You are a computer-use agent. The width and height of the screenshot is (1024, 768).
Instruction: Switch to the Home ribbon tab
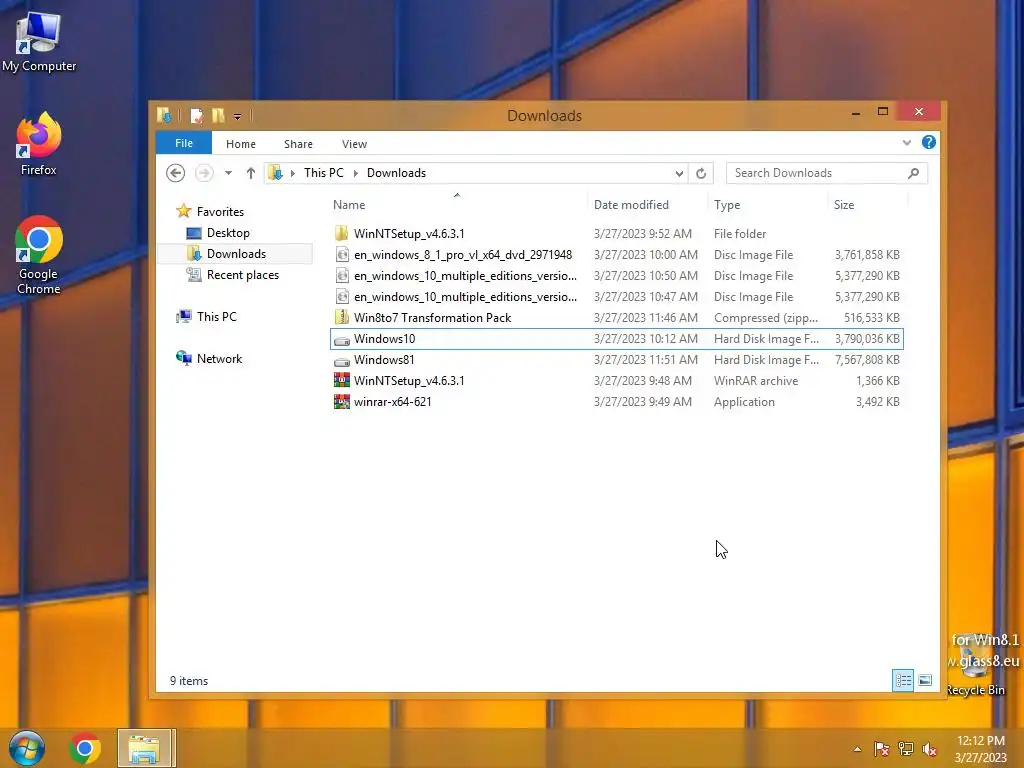click(240, 144)
